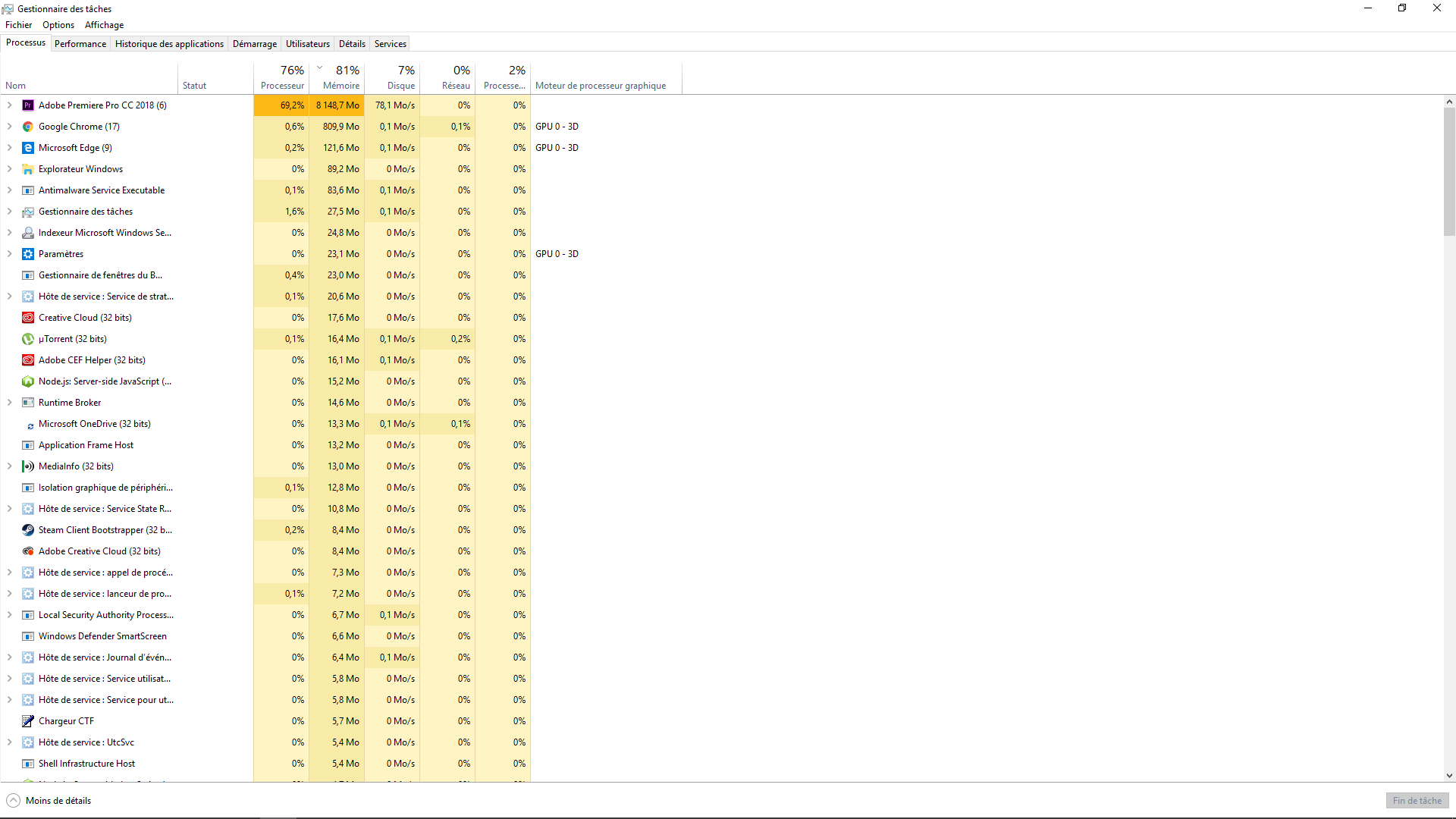Screen dimensions: 1456x819
Task: Click the Microsoft OneDrive icon
Action: (30, 425)
